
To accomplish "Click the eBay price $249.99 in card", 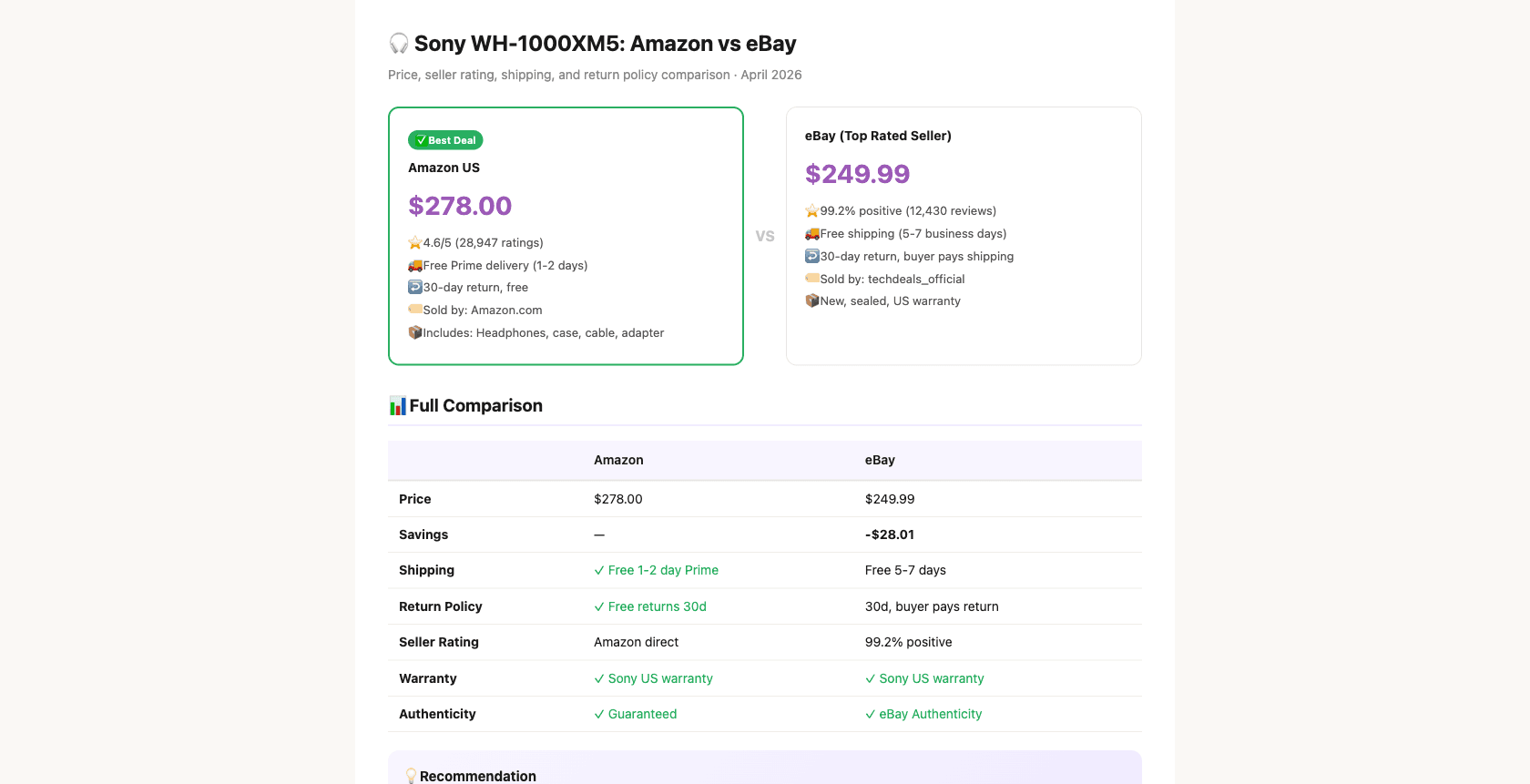I will coord(857,174).
